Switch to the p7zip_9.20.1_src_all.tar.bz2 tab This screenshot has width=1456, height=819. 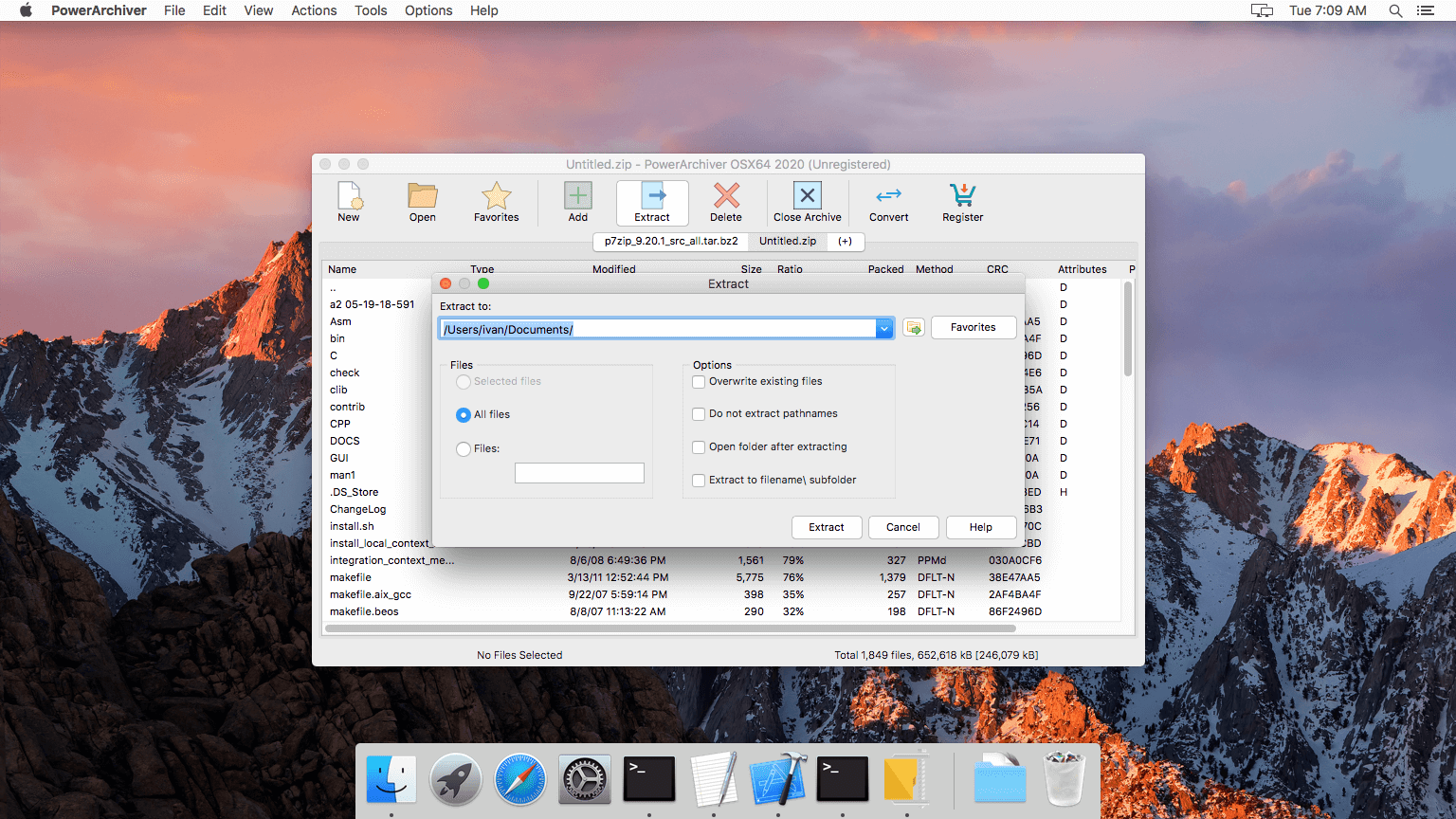[x=671, y=242]
